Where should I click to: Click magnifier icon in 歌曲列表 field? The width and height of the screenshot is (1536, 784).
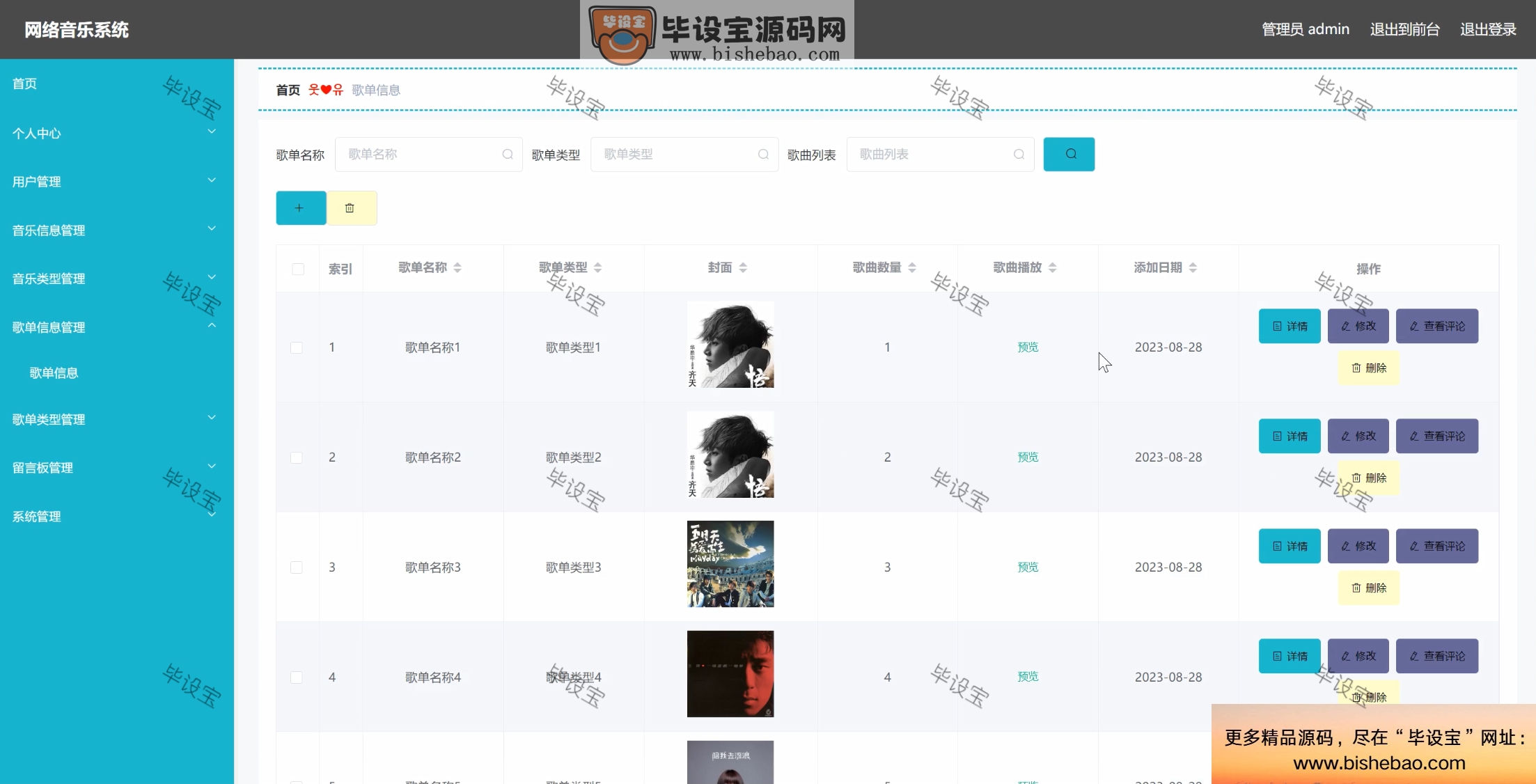click(1019, 154)
